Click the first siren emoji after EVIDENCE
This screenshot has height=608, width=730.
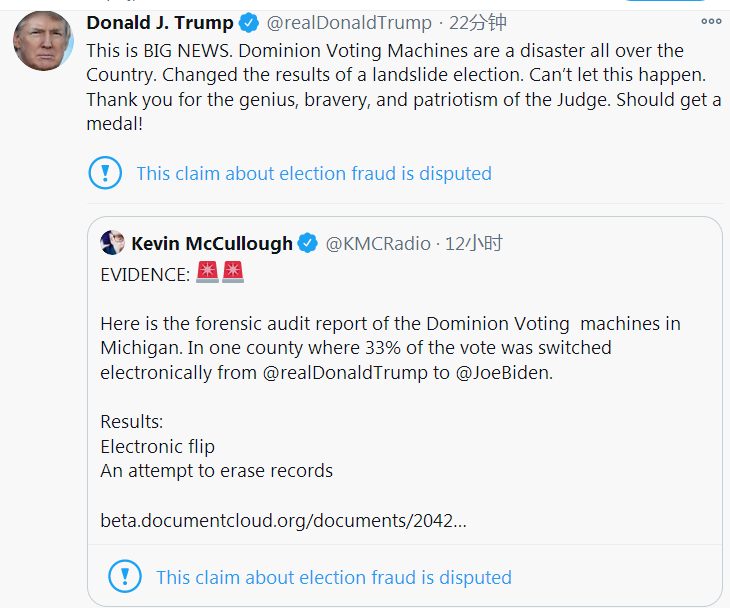point(207,274)
